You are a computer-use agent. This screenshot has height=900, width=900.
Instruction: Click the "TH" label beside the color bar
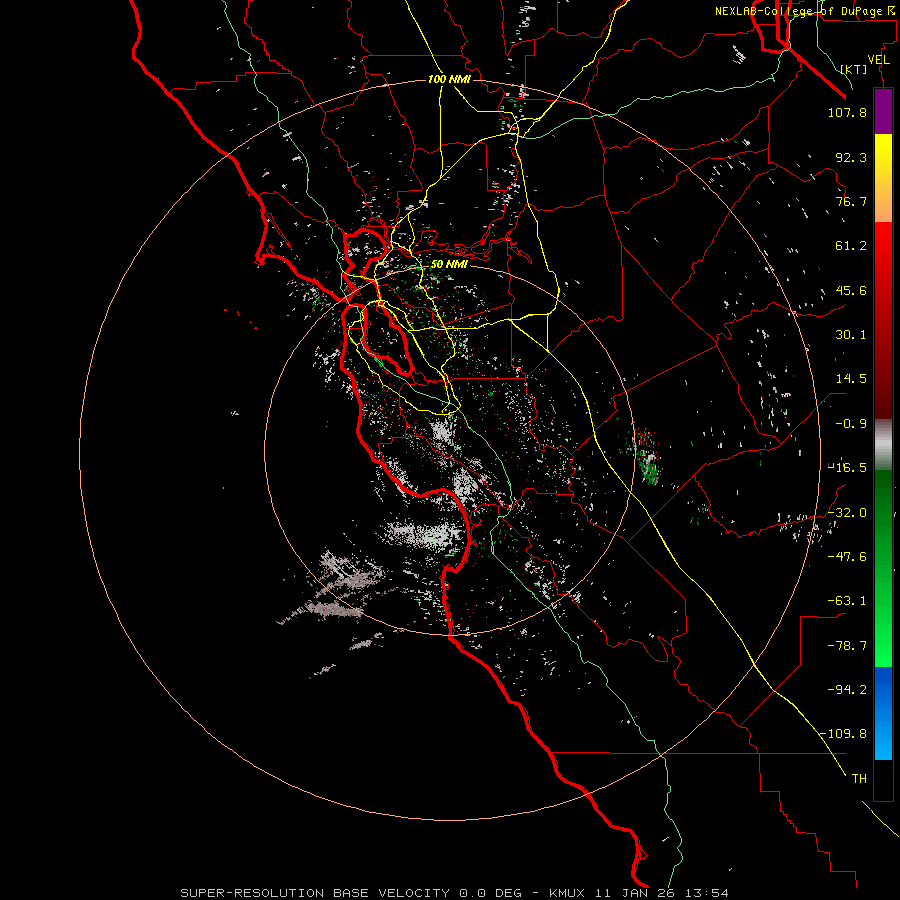pyautogui.click(x=859, y=779)
